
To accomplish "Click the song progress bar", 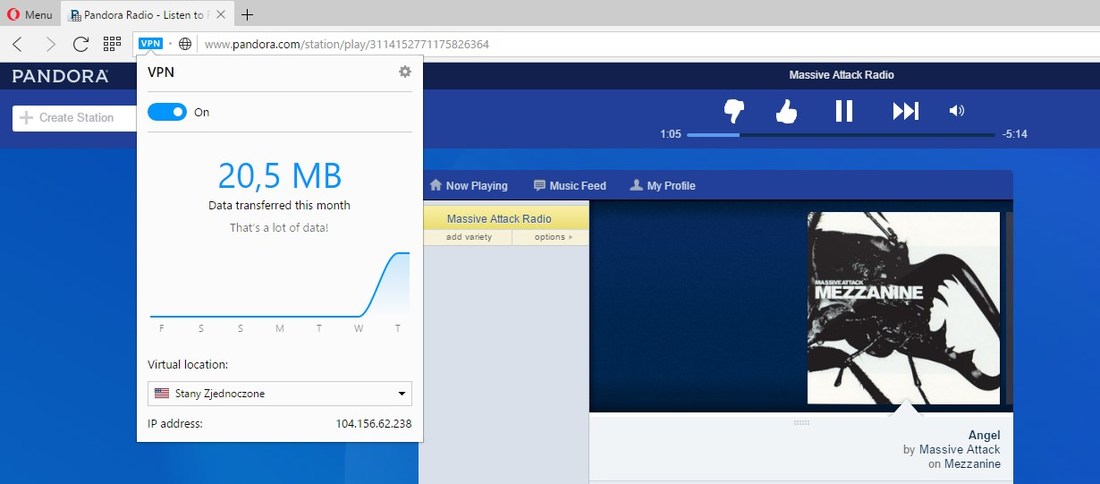I will coord(841,135).
